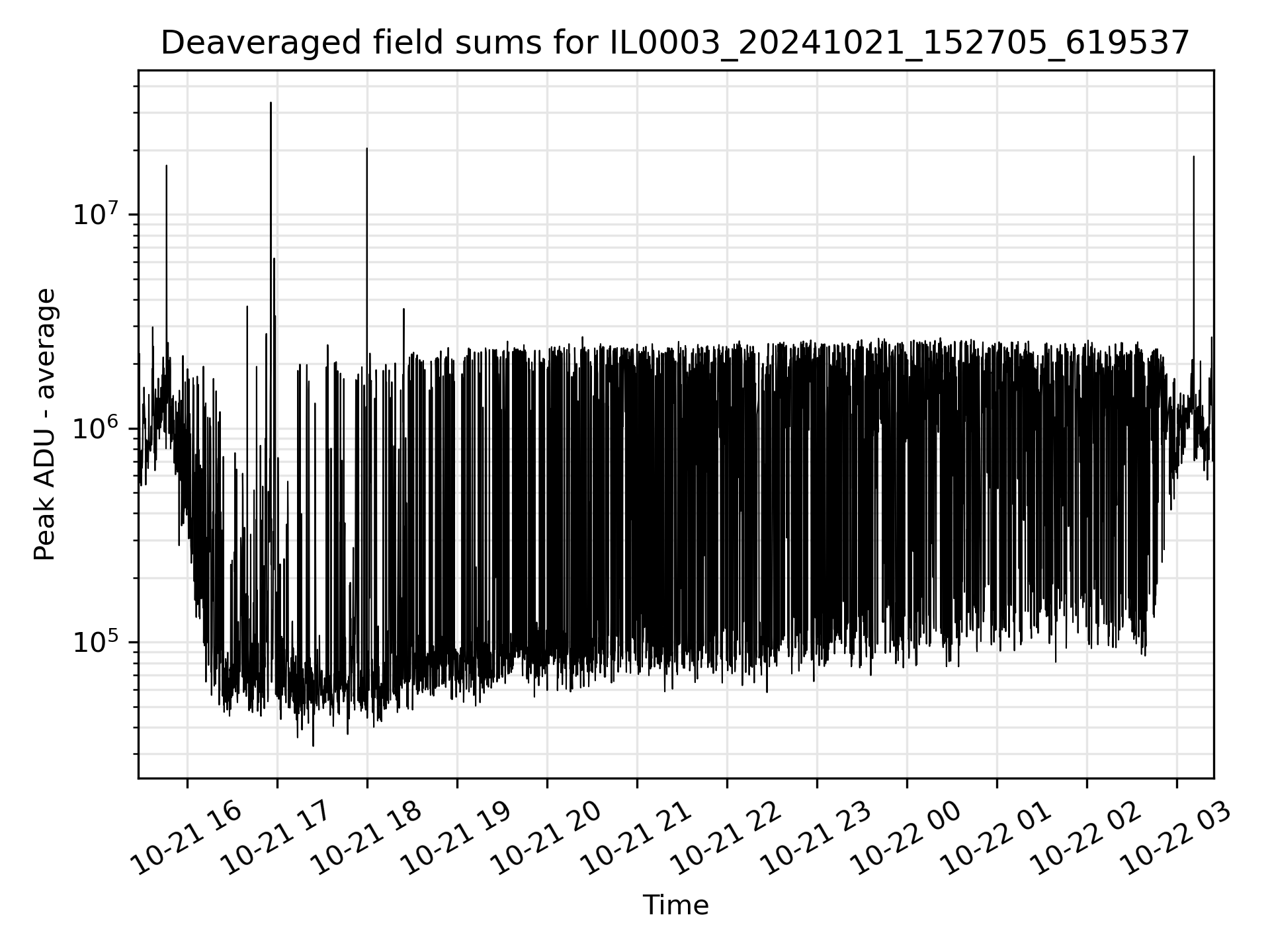Click the x-axis tick label '10-21 22'
The image size is (1270, 952).
pos(724,837)
